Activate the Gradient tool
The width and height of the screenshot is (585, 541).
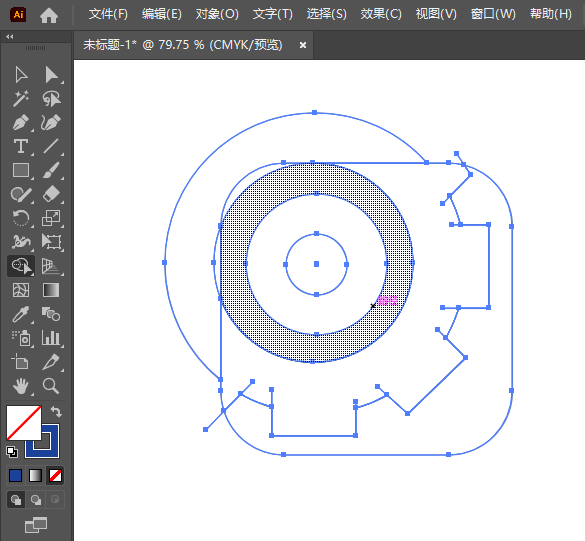pos(51,290)
